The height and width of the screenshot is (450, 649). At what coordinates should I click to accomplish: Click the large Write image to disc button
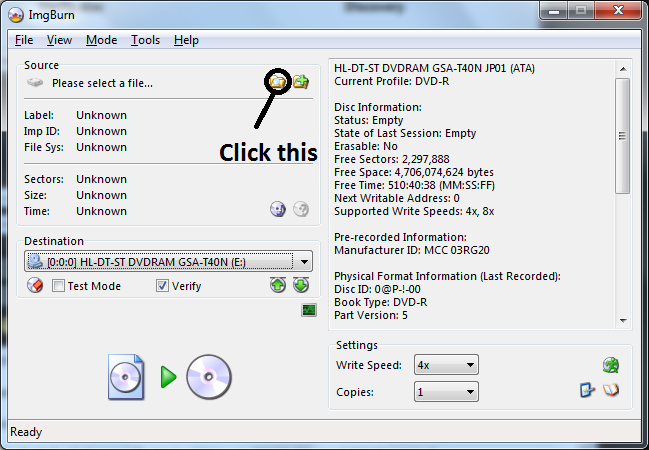169,377
